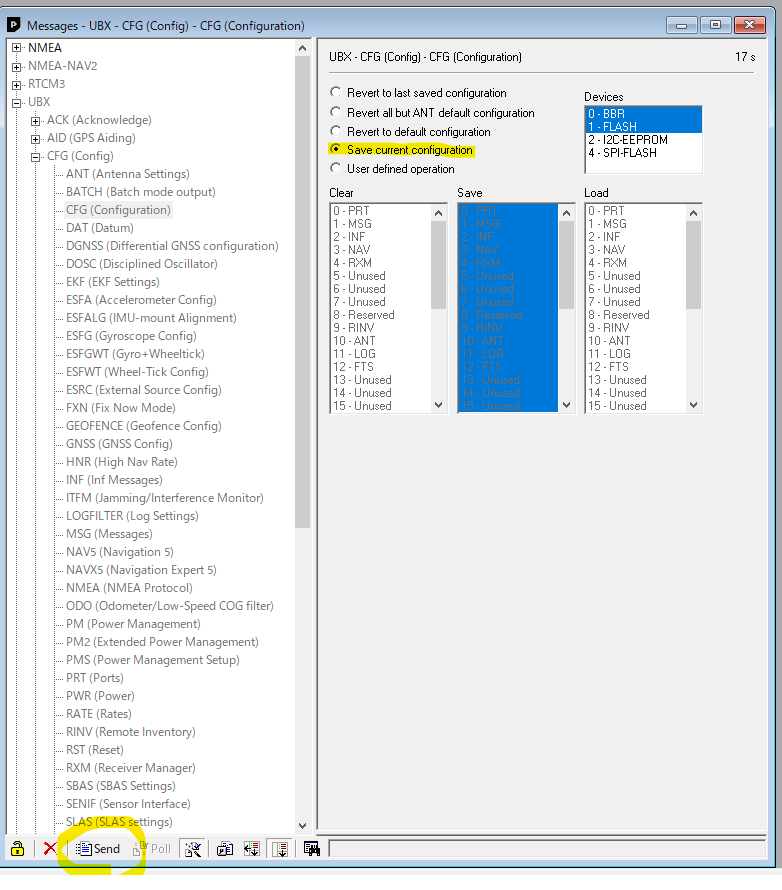The width and height of the screenshot is (782, 890).
Task: Click Load list scroll up arrow
Action: [x=693, y=213]
